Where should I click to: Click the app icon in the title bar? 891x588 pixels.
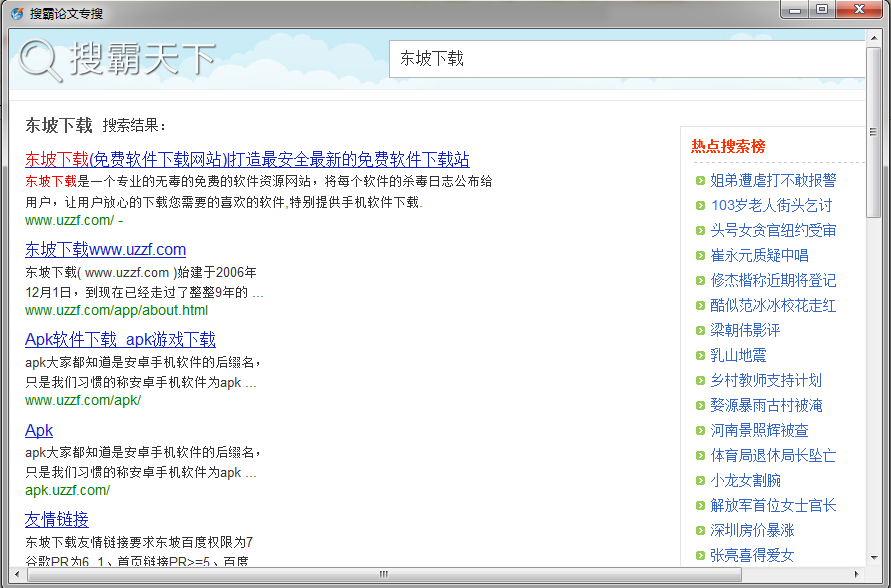point(18,13)
